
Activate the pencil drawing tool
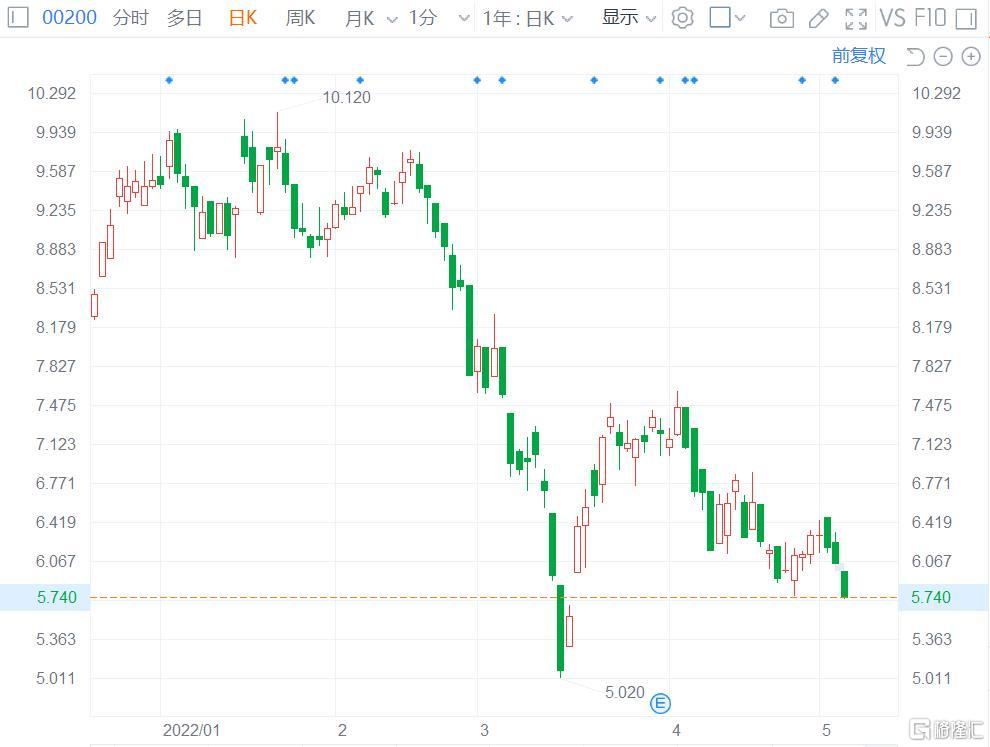point(818,18)
